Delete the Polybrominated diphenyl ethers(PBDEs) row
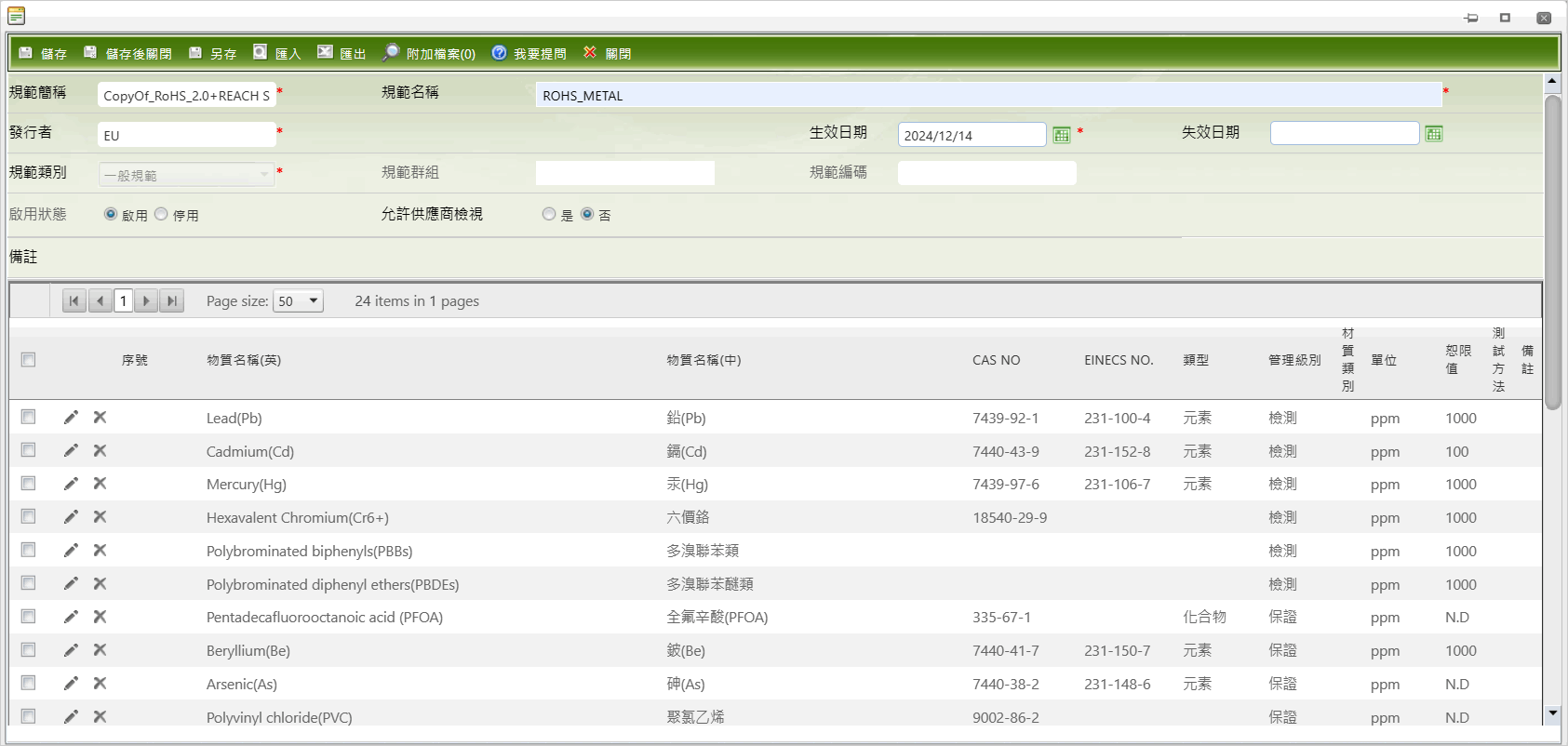The width and height of the screenshot is (1568, 746). point(100,584)
